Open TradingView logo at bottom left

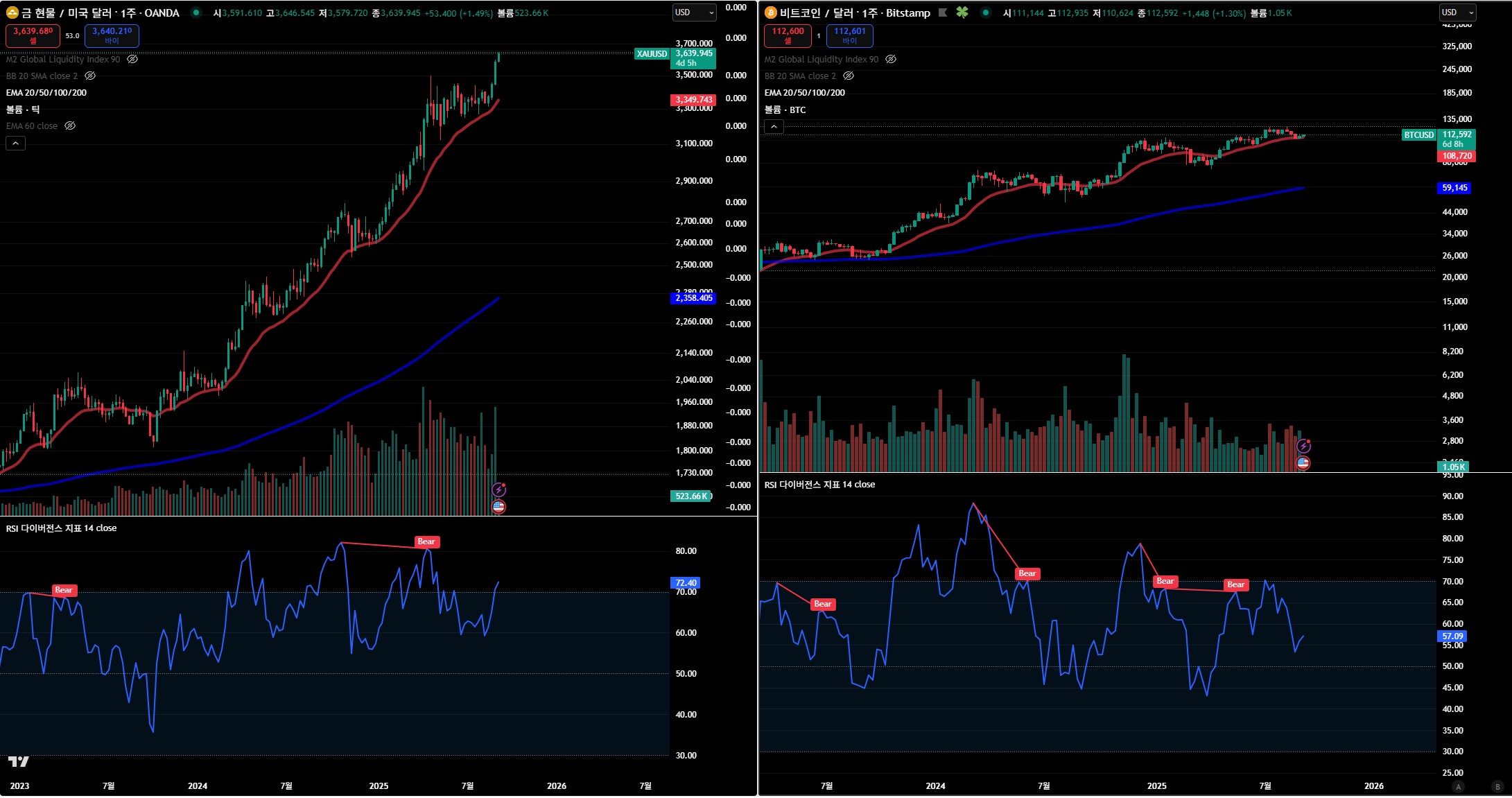(x=19, y=762)
